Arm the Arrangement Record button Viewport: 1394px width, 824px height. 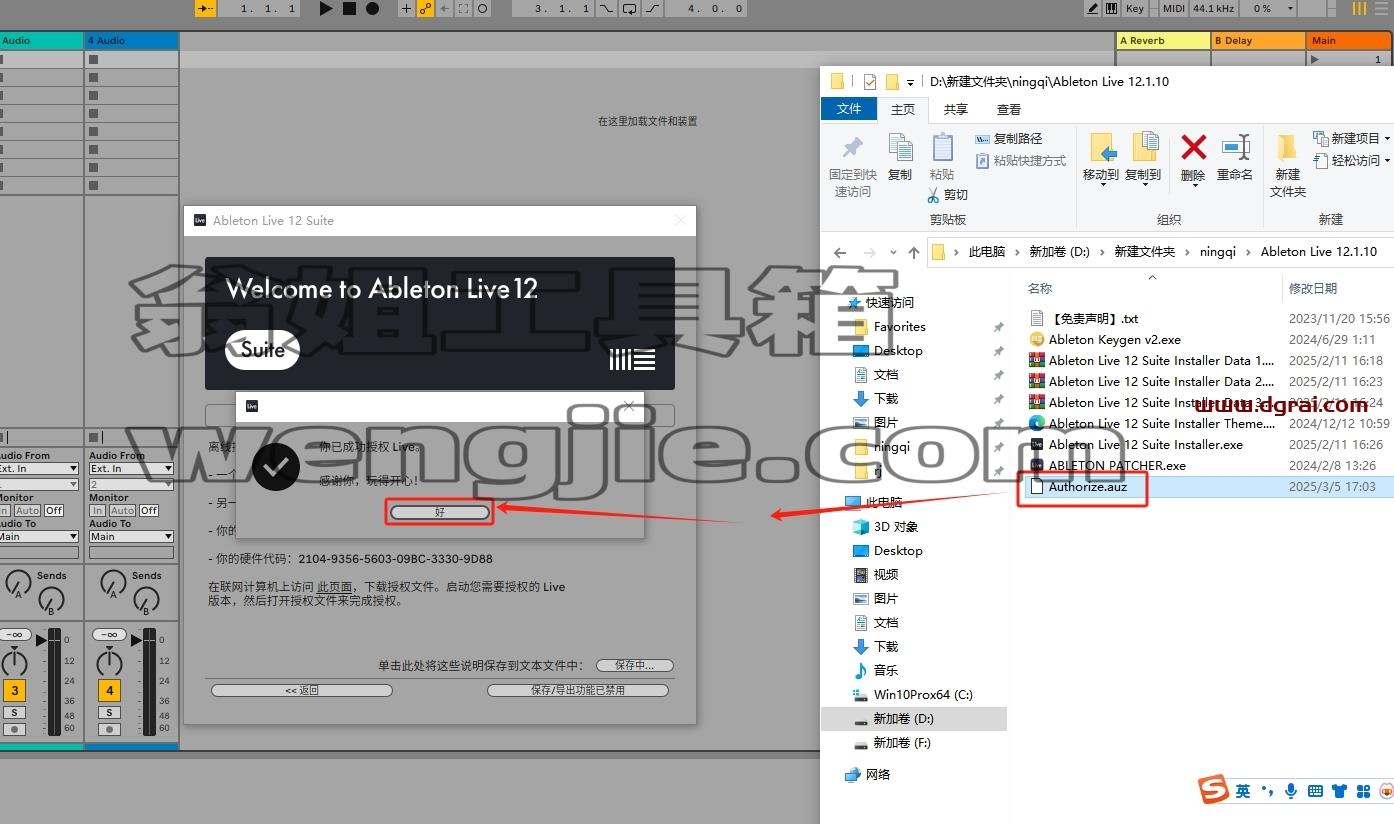click(x=372, y=8)
